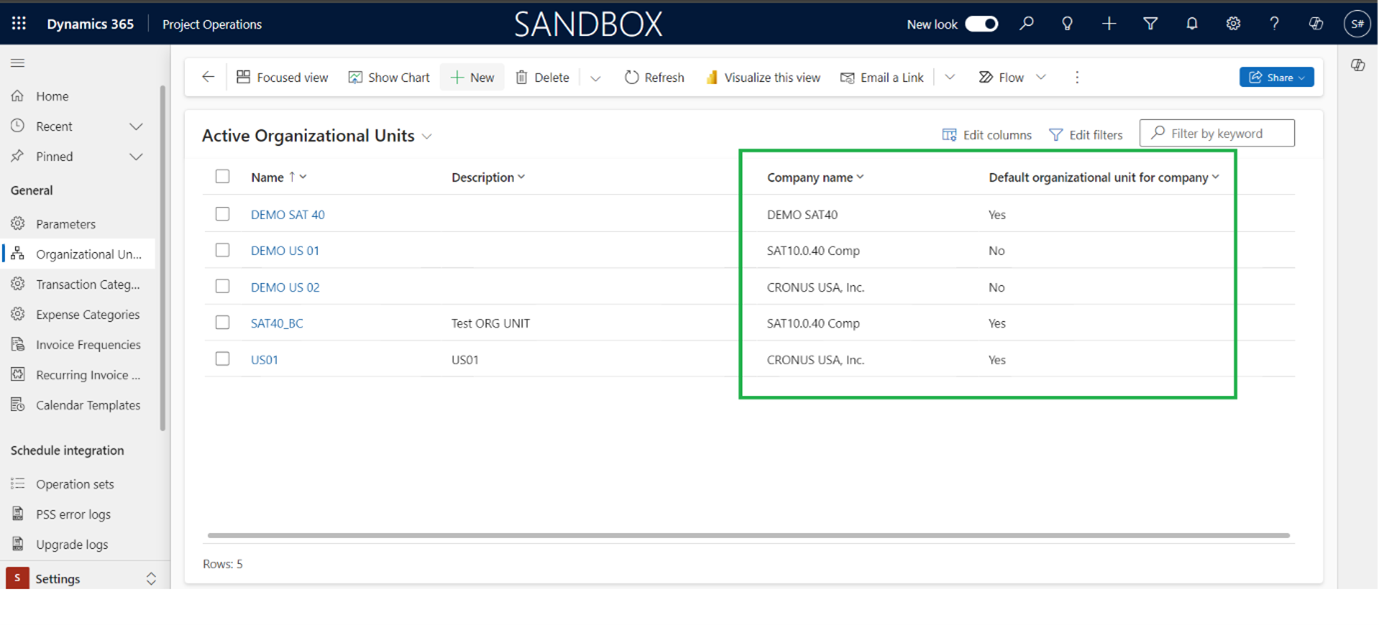This screenshot has width=1379, height=625.
Task: Check the DEMO US 01 row checkbox
Action: click(223, 250)
